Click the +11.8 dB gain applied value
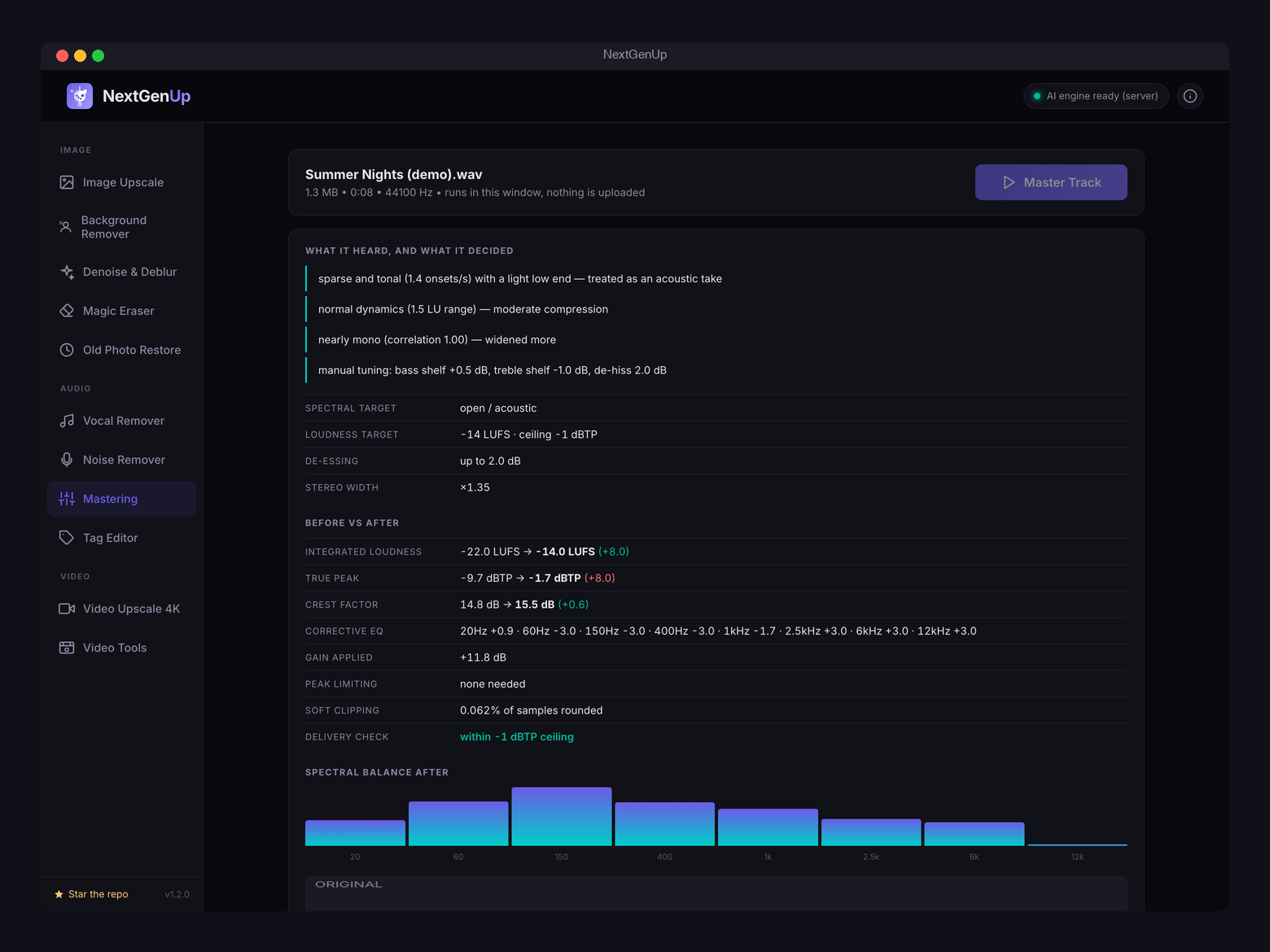Image resolution: width=1270 pixels, height=952 pixels. click(x=483, y=657)
